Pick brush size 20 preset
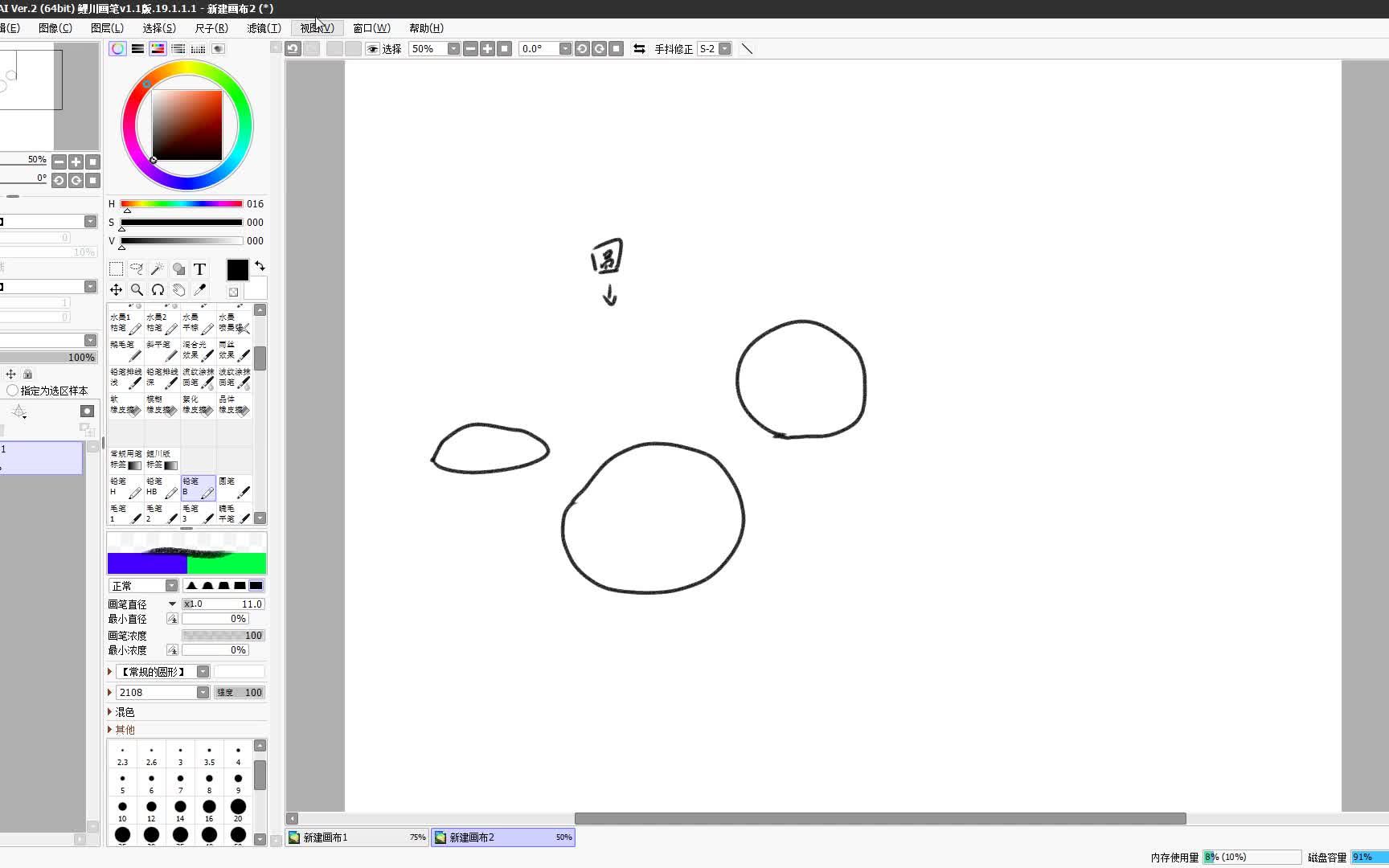The image size is (1389, 868). click(238, 810)
